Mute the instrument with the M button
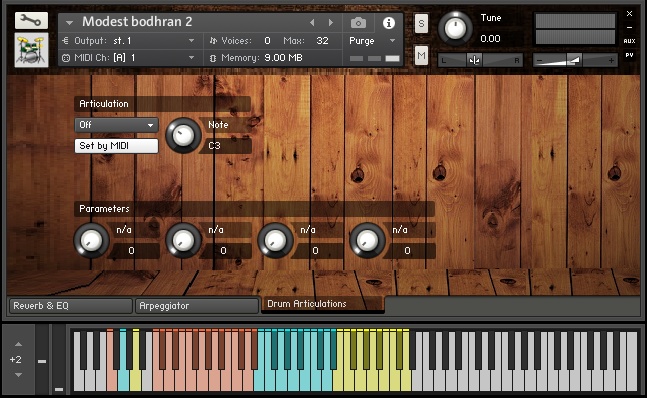The width and height of the screenshot is (647, 398). [x=421, y=56]
